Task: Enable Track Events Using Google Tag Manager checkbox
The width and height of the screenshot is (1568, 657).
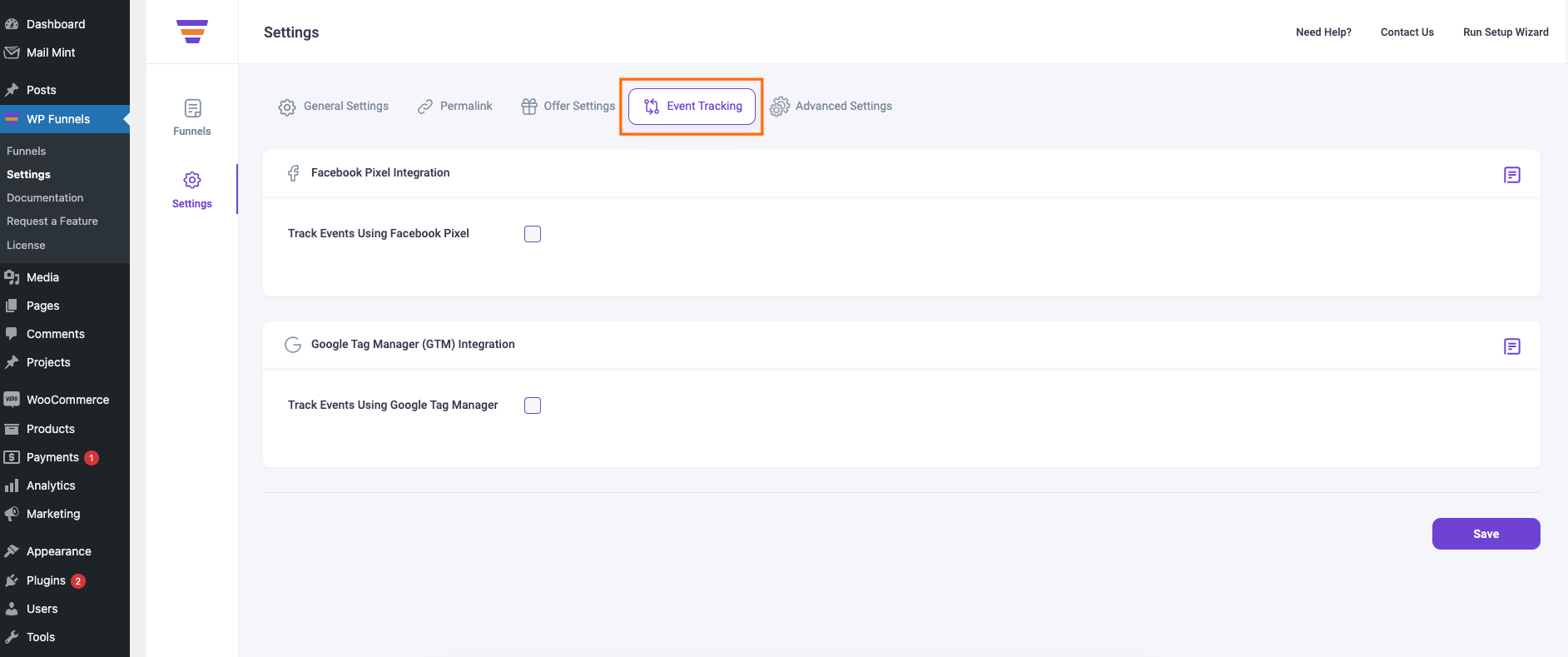Action: click(533, 406)
